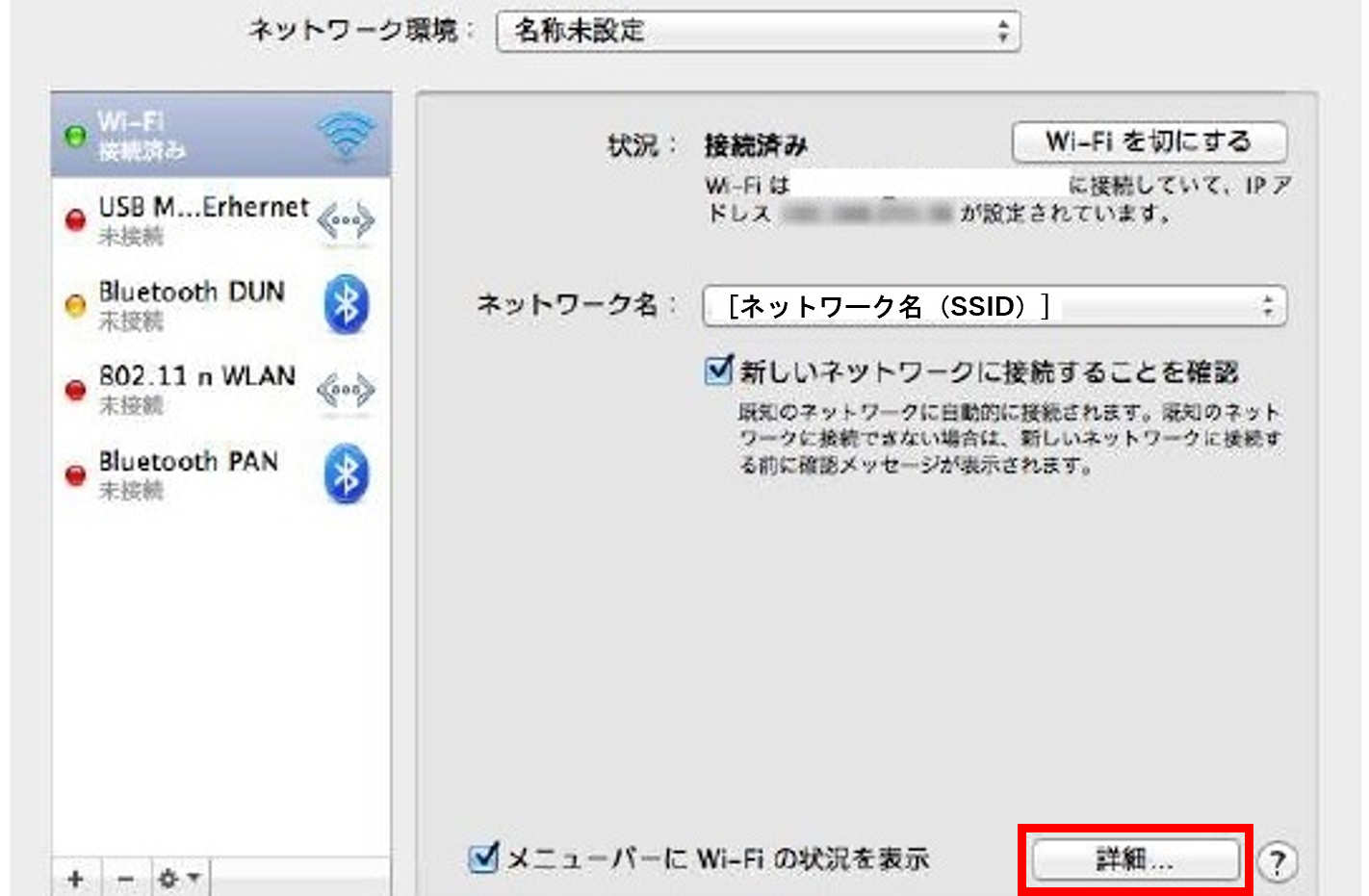Select the Wi-Fi service in the sidebar
Screen dimensions: 1369x896
pyautogui.click(x=221, y=136)
